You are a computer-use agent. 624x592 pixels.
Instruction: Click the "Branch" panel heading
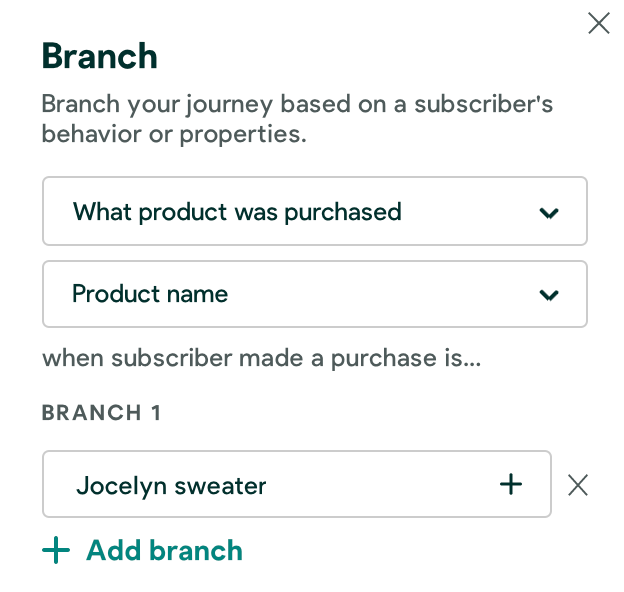pos(100,56)
